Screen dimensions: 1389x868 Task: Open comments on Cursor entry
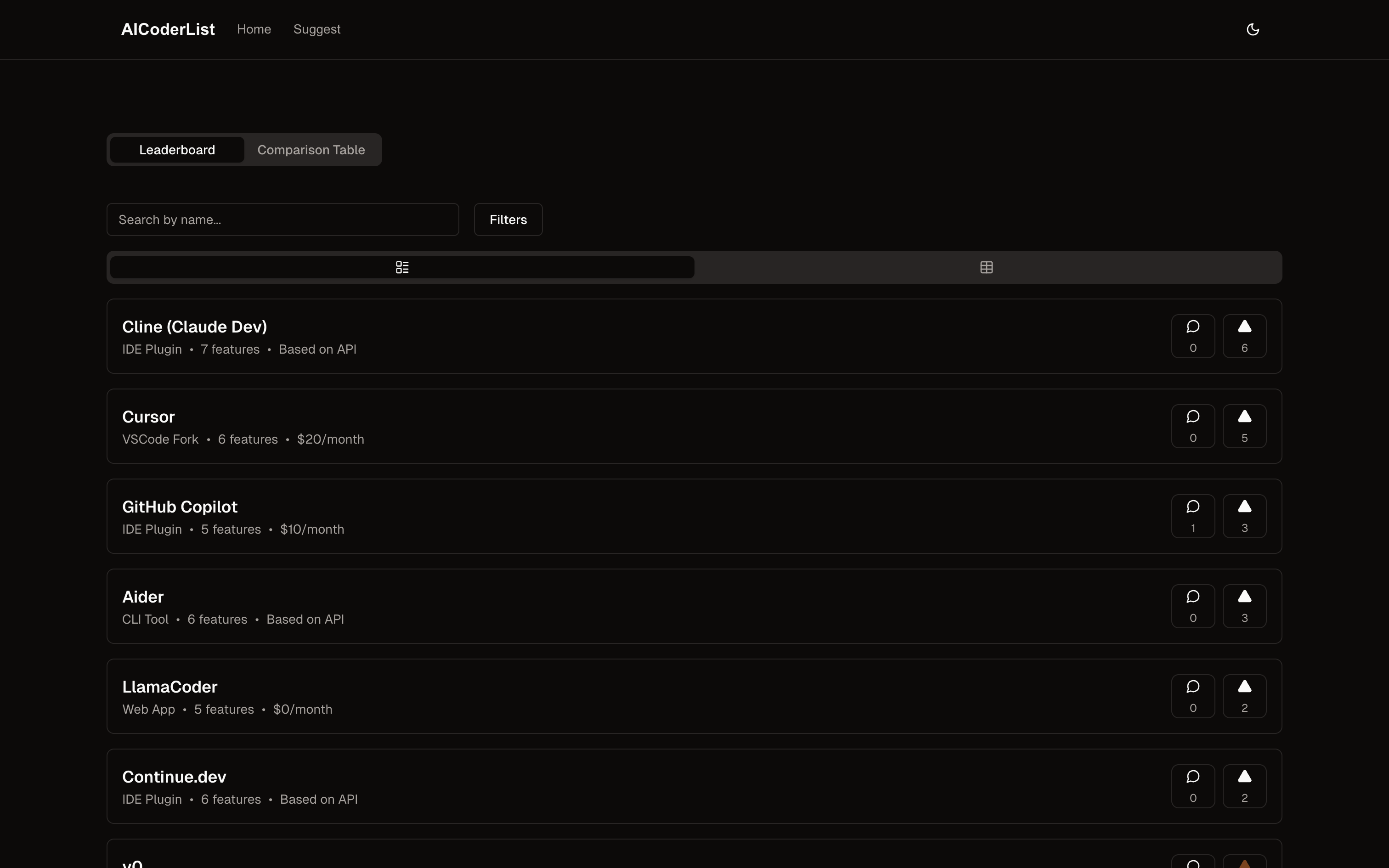pyautogui.click(x=1193, y=427)
